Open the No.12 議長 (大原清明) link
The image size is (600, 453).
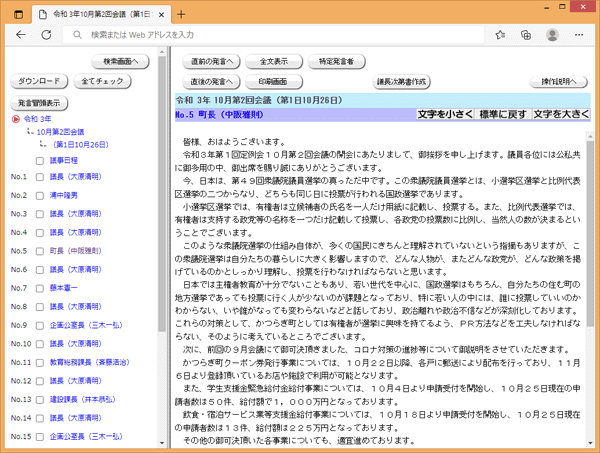pos(75,381)
